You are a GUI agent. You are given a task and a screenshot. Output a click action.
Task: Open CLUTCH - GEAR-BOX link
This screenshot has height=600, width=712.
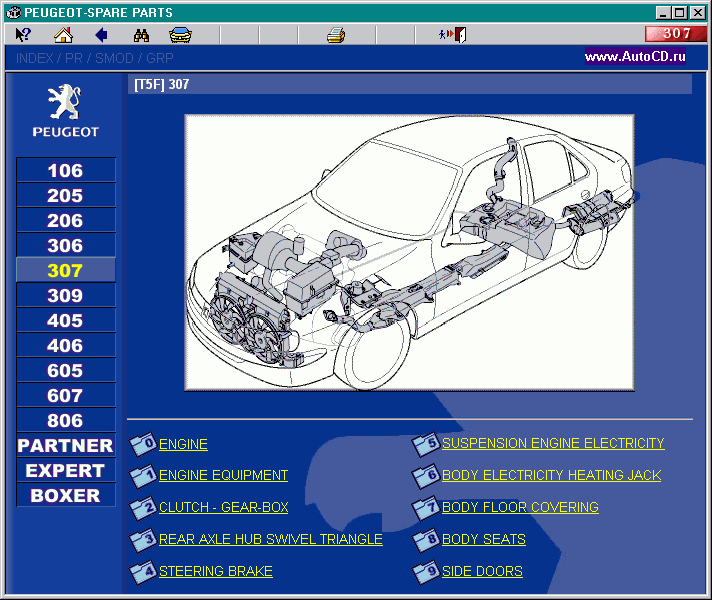coord(223,507)
